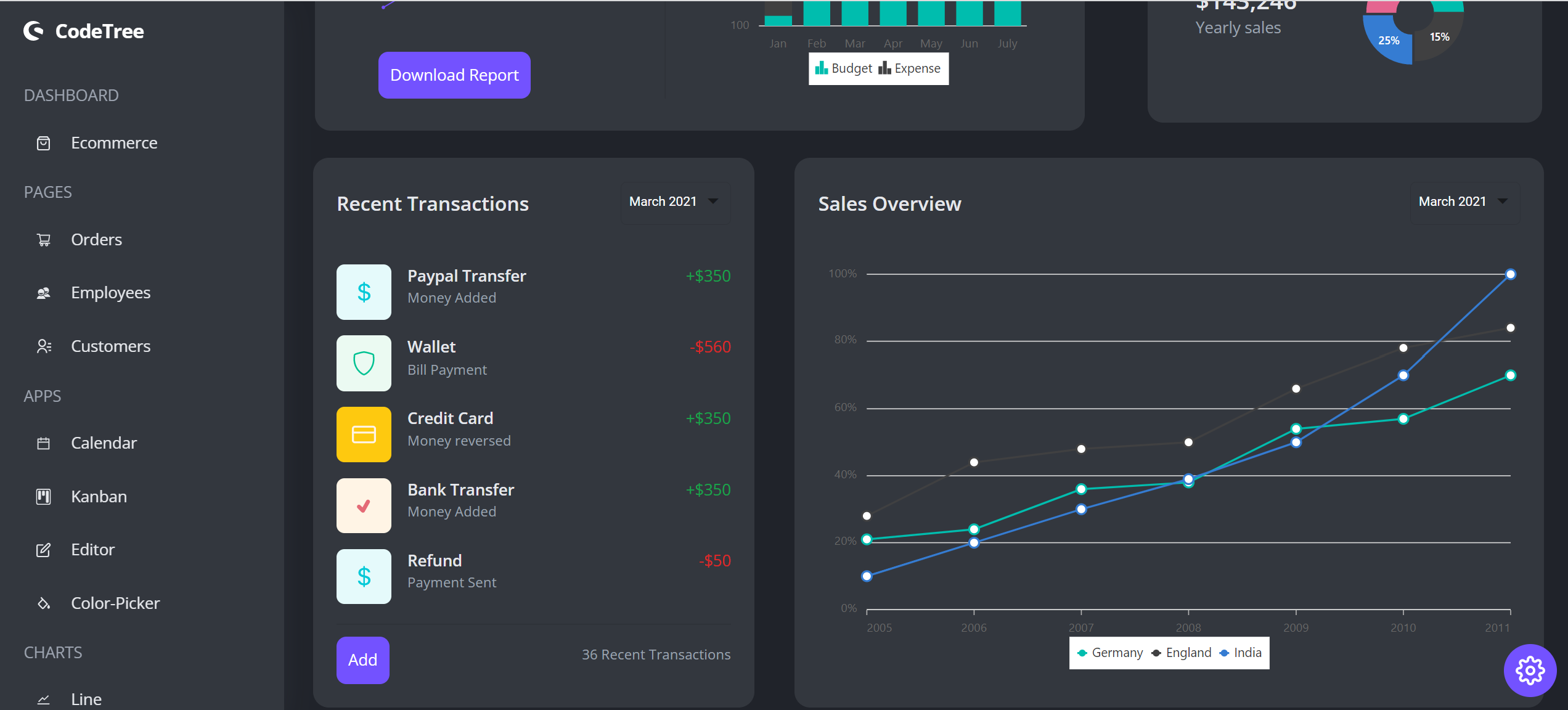
Task: Select the Ecommerce dashboard icon
Action: tap(43, 142)
